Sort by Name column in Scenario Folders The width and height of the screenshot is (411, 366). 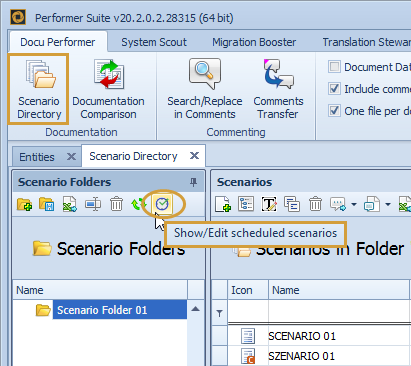point(100,290)
